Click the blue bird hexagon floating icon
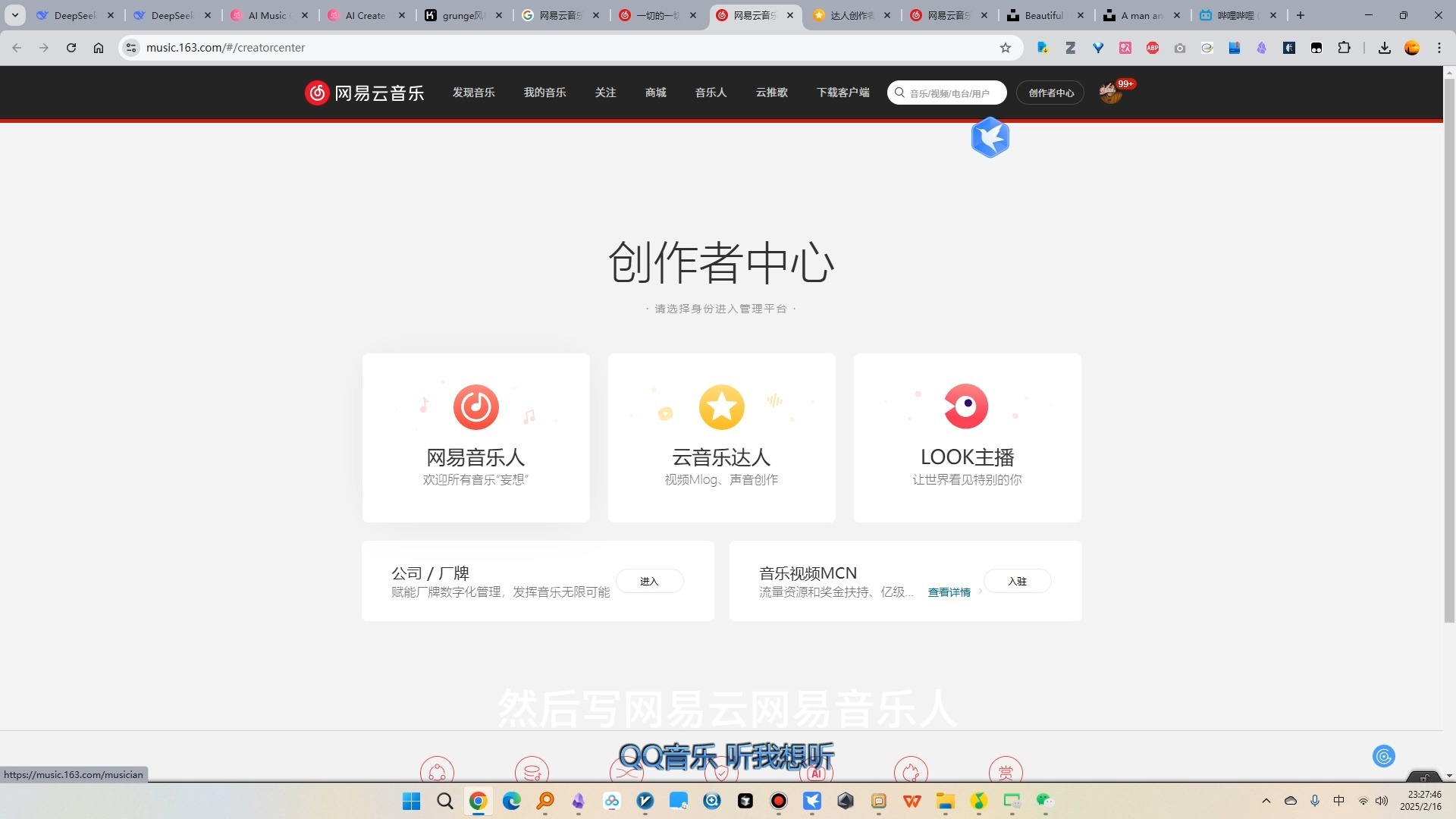The image size is (1456, 819). click(x=990, y=137)
